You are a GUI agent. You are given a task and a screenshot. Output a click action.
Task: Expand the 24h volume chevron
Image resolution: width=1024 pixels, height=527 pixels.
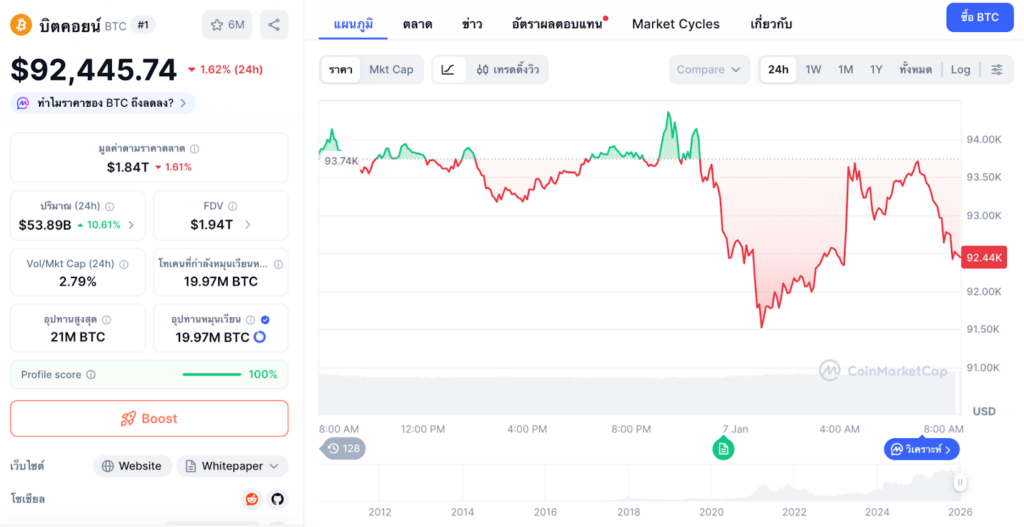point(131,225)
